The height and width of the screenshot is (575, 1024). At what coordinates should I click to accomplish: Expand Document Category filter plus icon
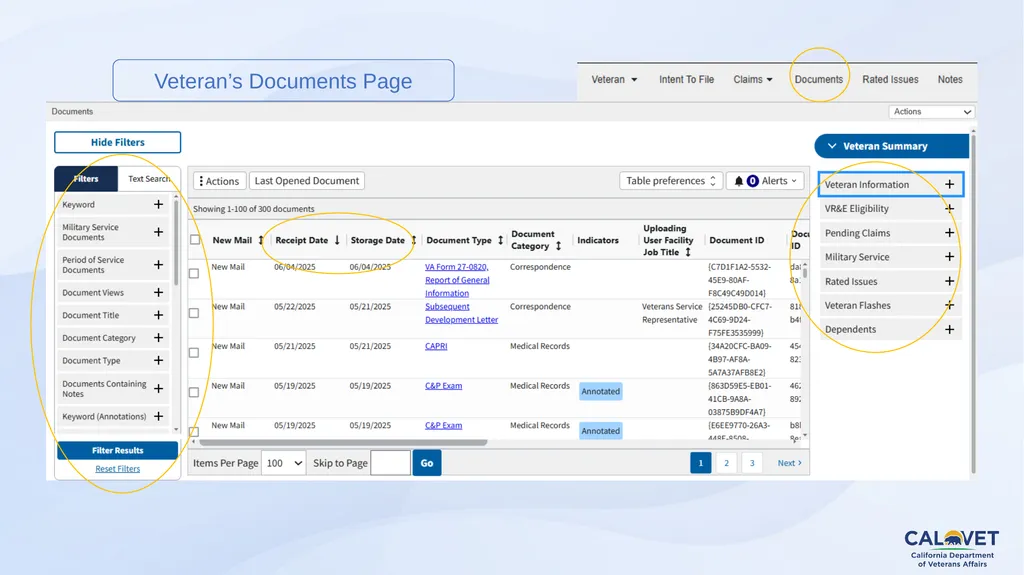pyautogui.click(x=158, y=338)
